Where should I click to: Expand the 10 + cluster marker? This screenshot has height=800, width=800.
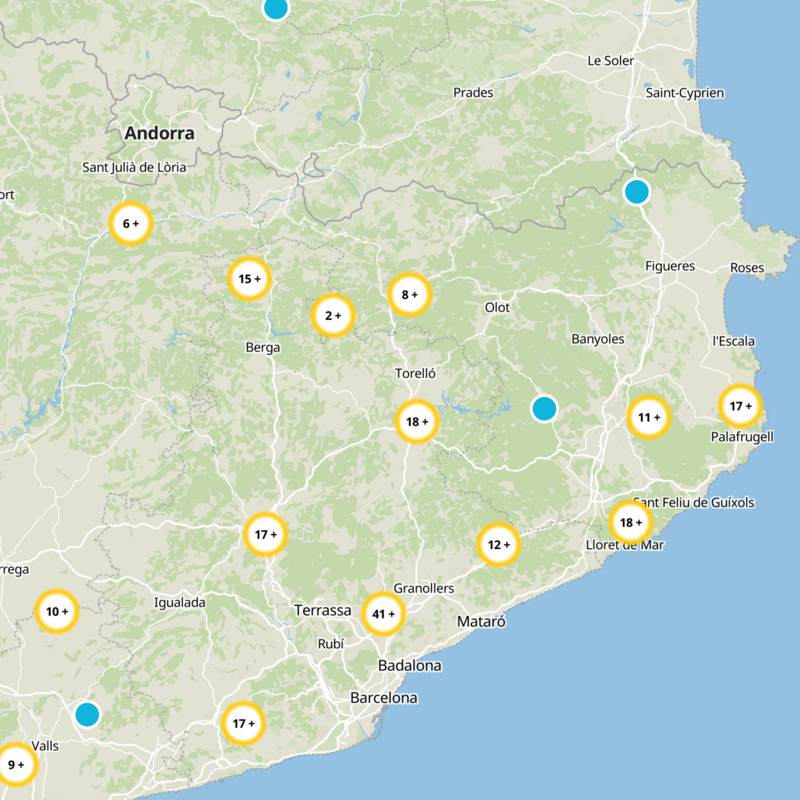(57, 611)
